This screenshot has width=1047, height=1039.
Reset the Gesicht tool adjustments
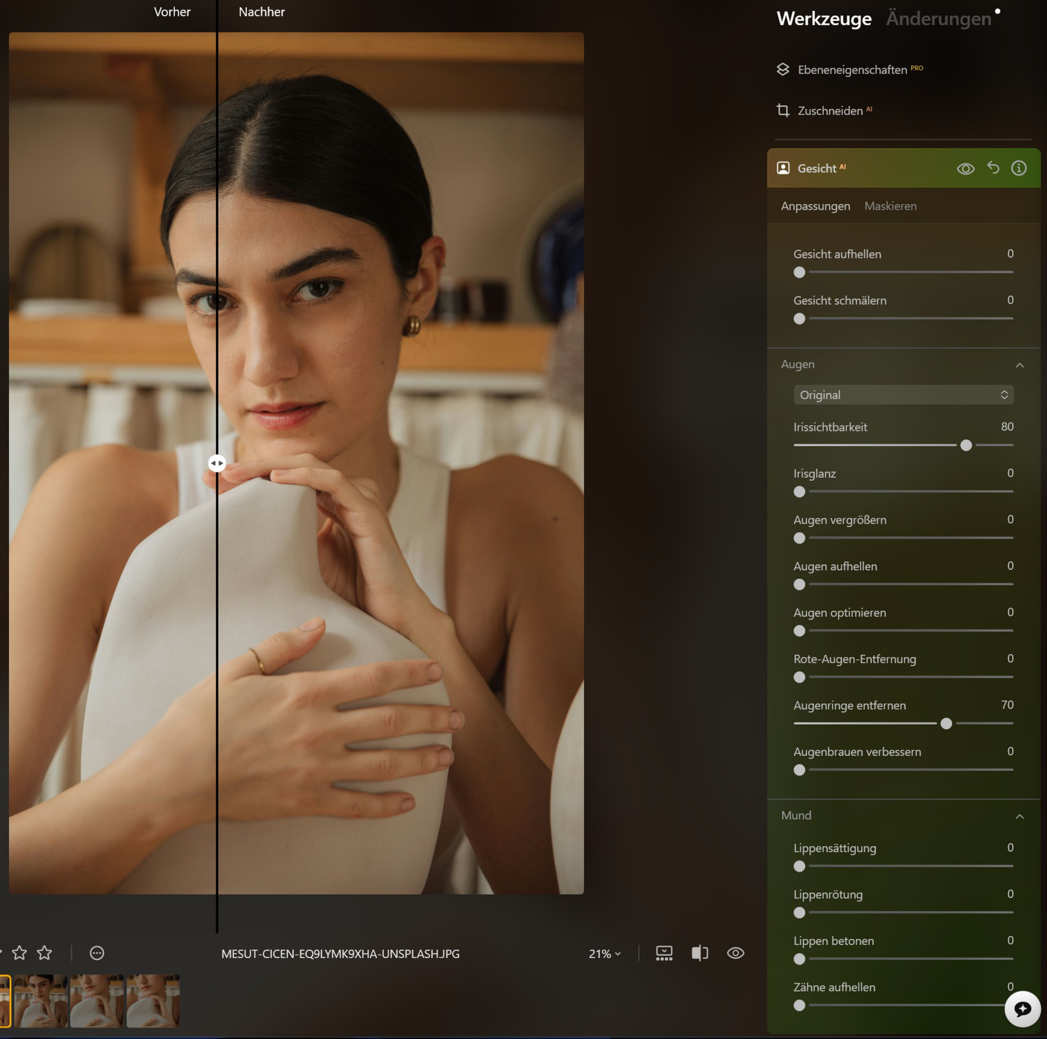(x=993, y=168)
